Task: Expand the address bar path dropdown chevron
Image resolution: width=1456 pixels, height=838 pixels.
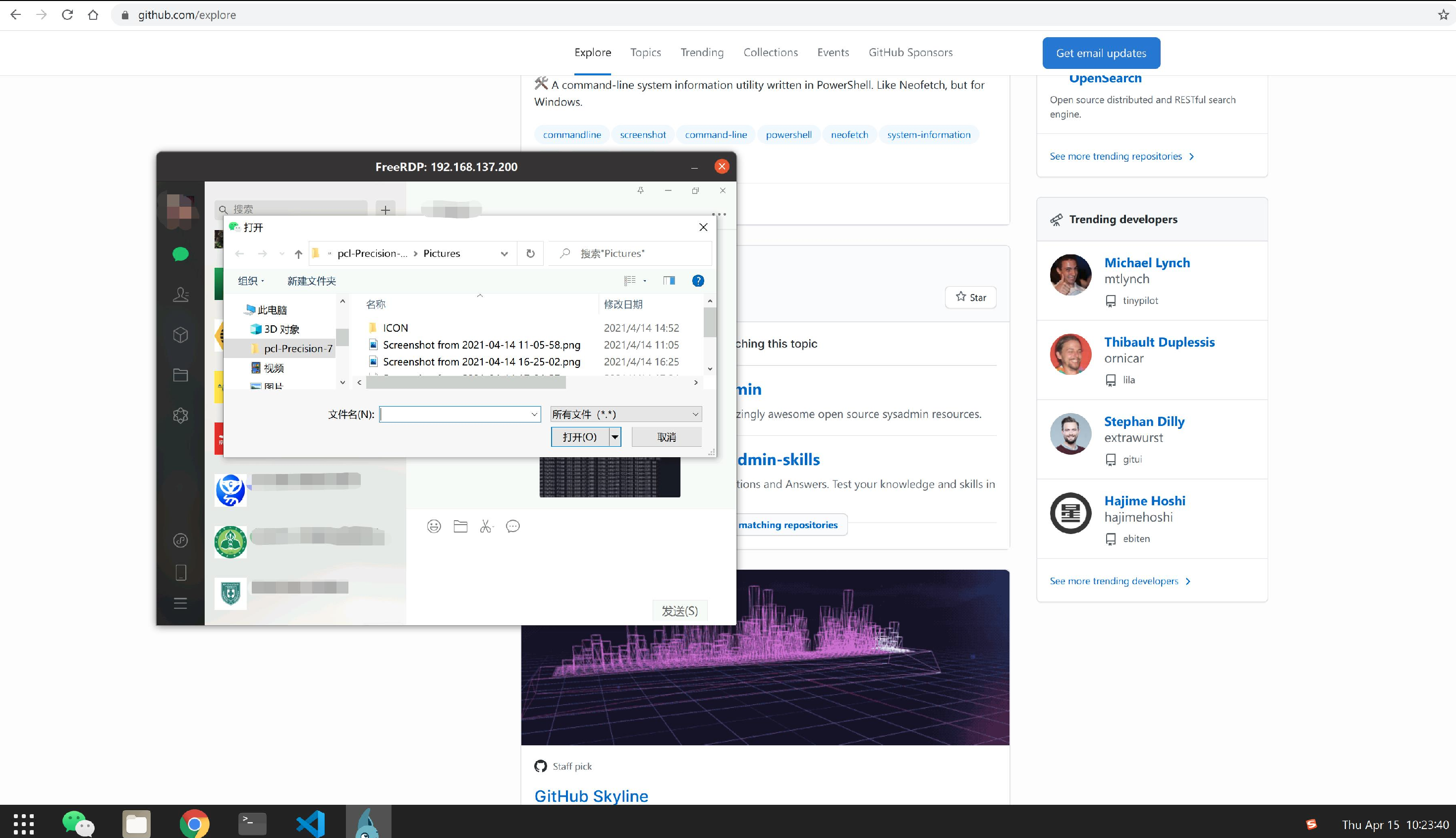Action: (504, 253)
